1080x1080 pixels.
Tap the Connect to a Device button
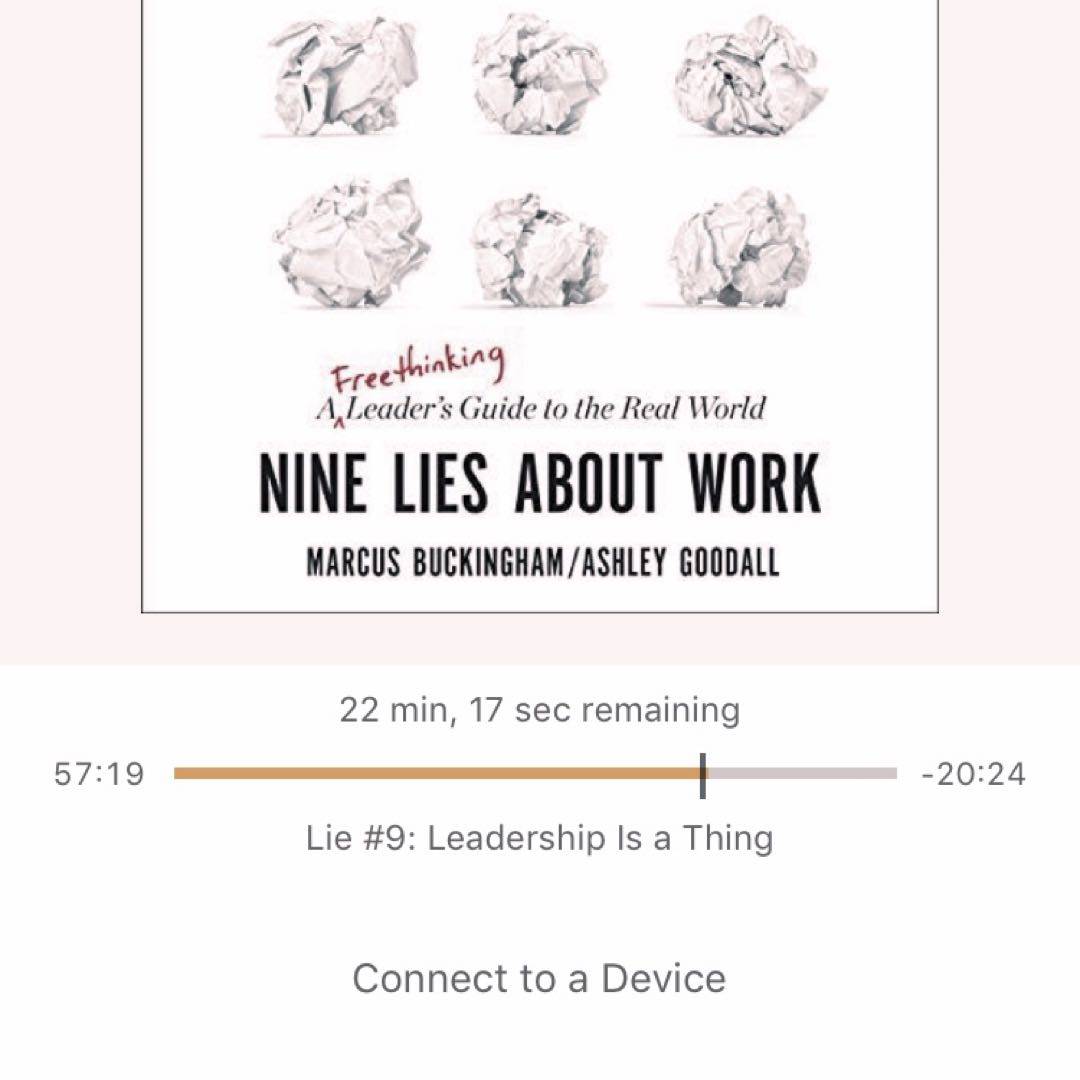539,978
